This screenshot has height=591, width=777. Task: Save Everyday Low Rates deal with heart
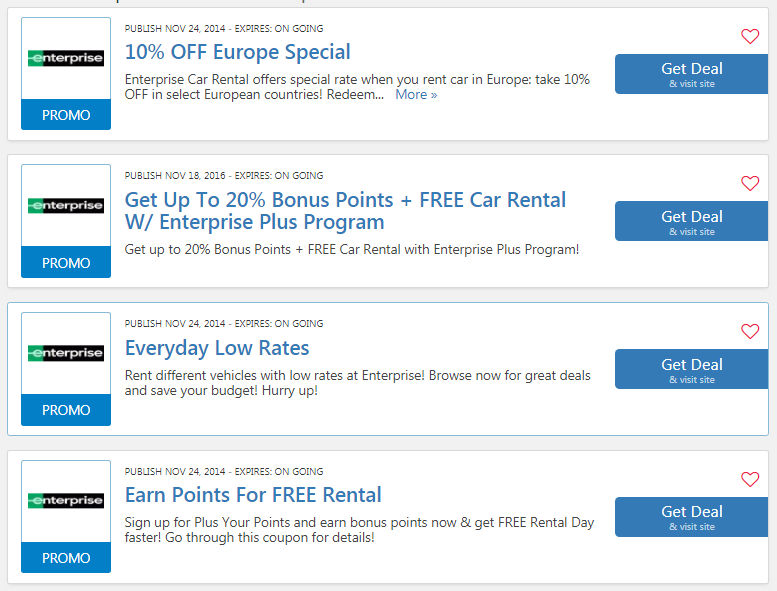(x=750, y=332)
